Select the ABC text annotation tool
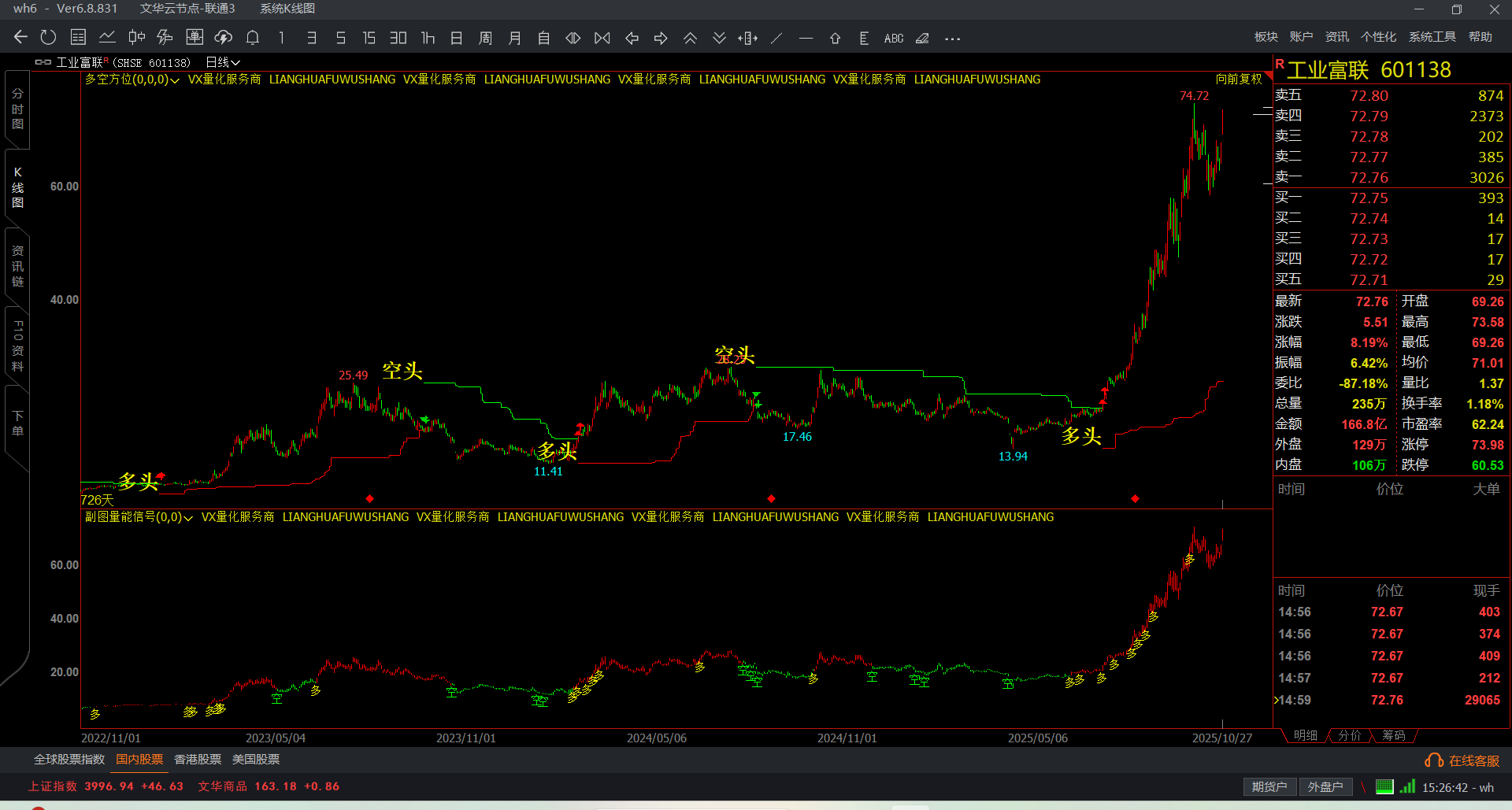The height and width of the screenshot is (810, 1512). coord(893,38)
